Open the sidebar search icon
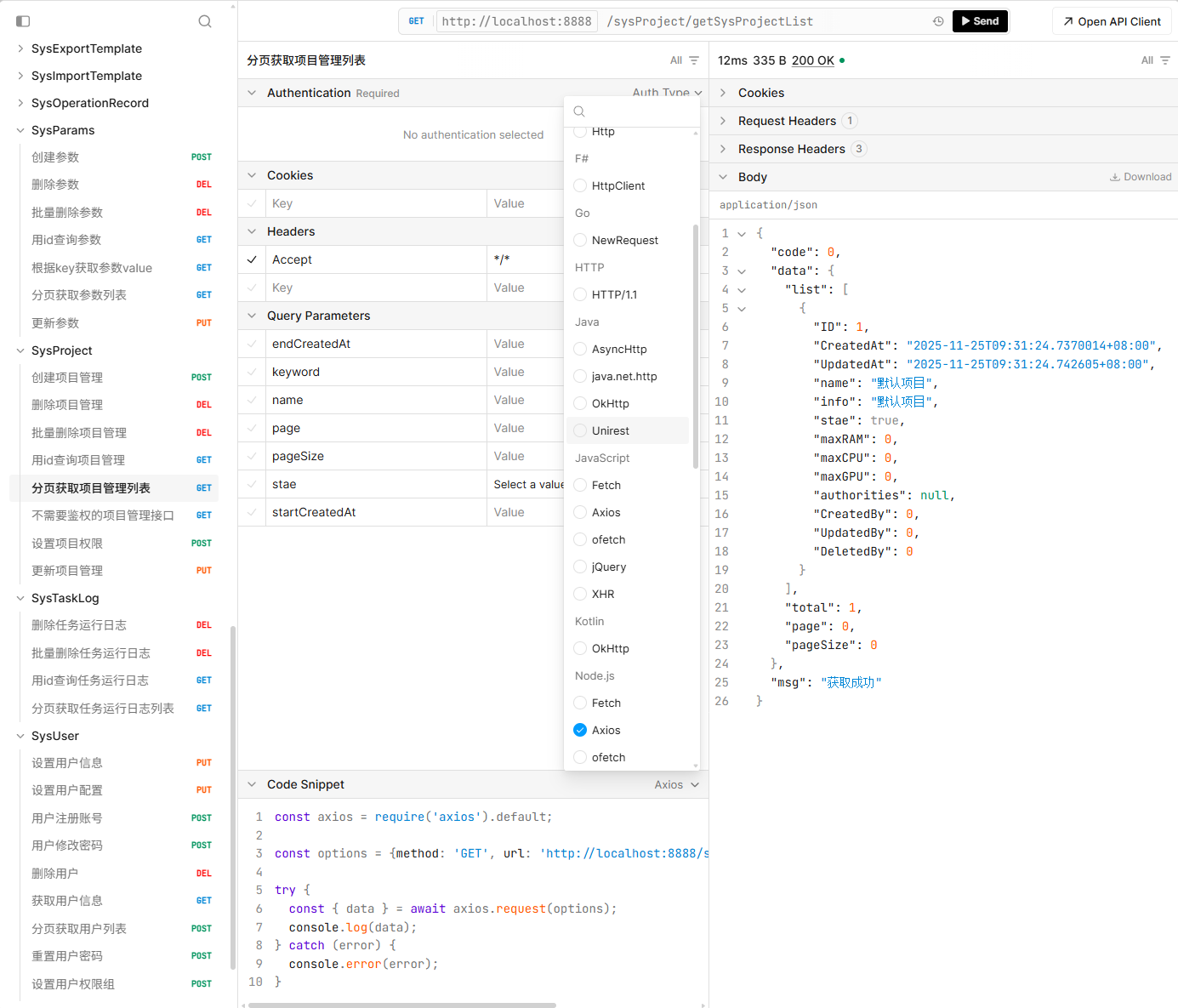Screen dimensions: 1178x1008 [x=205, y=21]
